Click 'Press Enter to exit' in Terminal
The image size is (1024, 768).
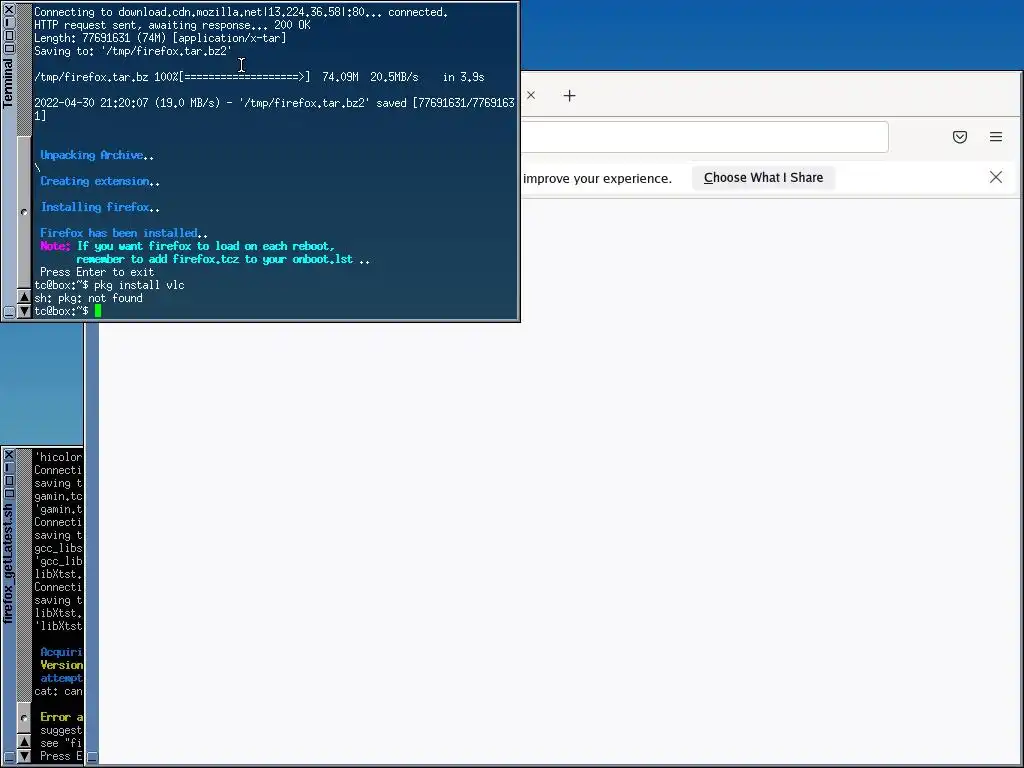click(x=97, y=272)
